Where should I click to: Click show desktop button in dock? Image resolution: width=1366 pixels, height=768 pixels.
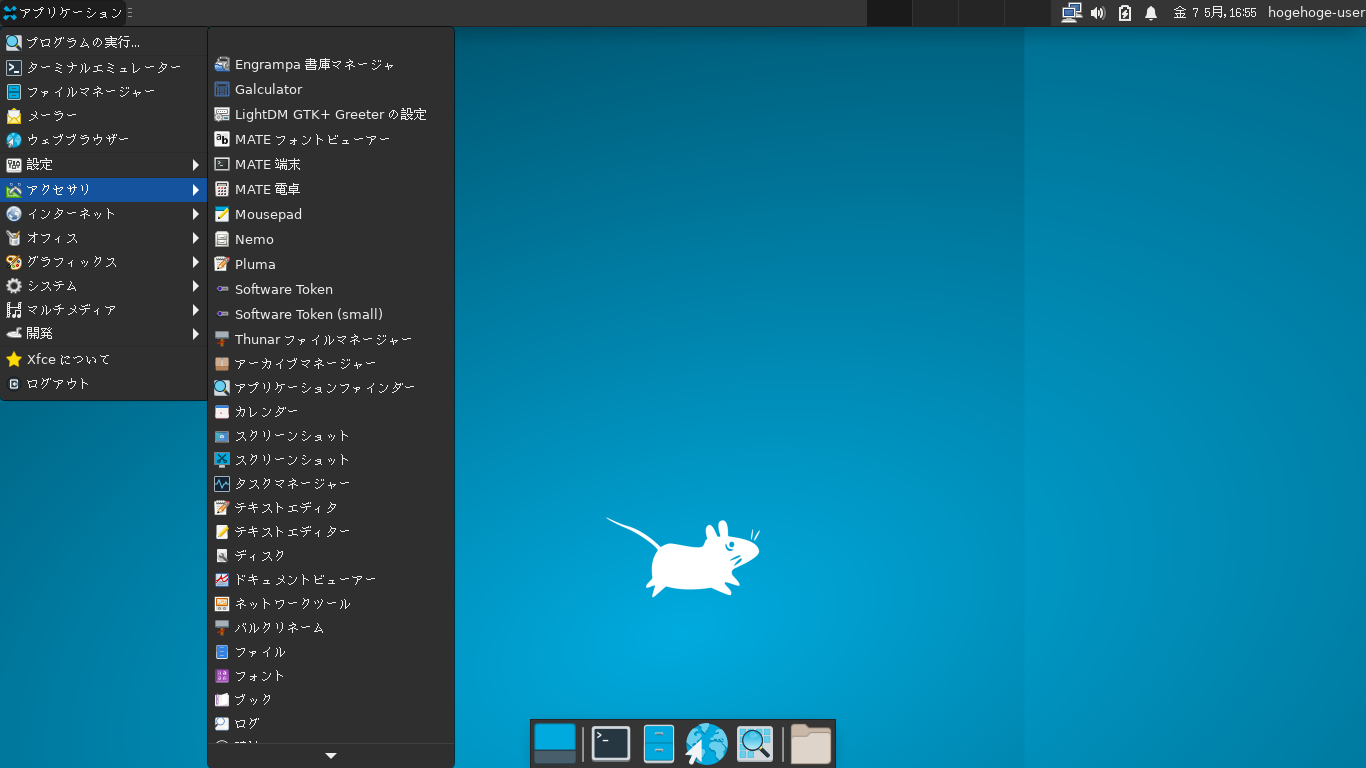(x=555, y=744)
